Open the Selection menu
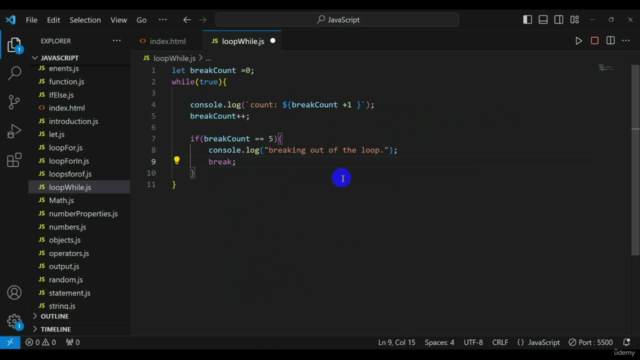Screen dimensions: 640x360 (85, 20)
